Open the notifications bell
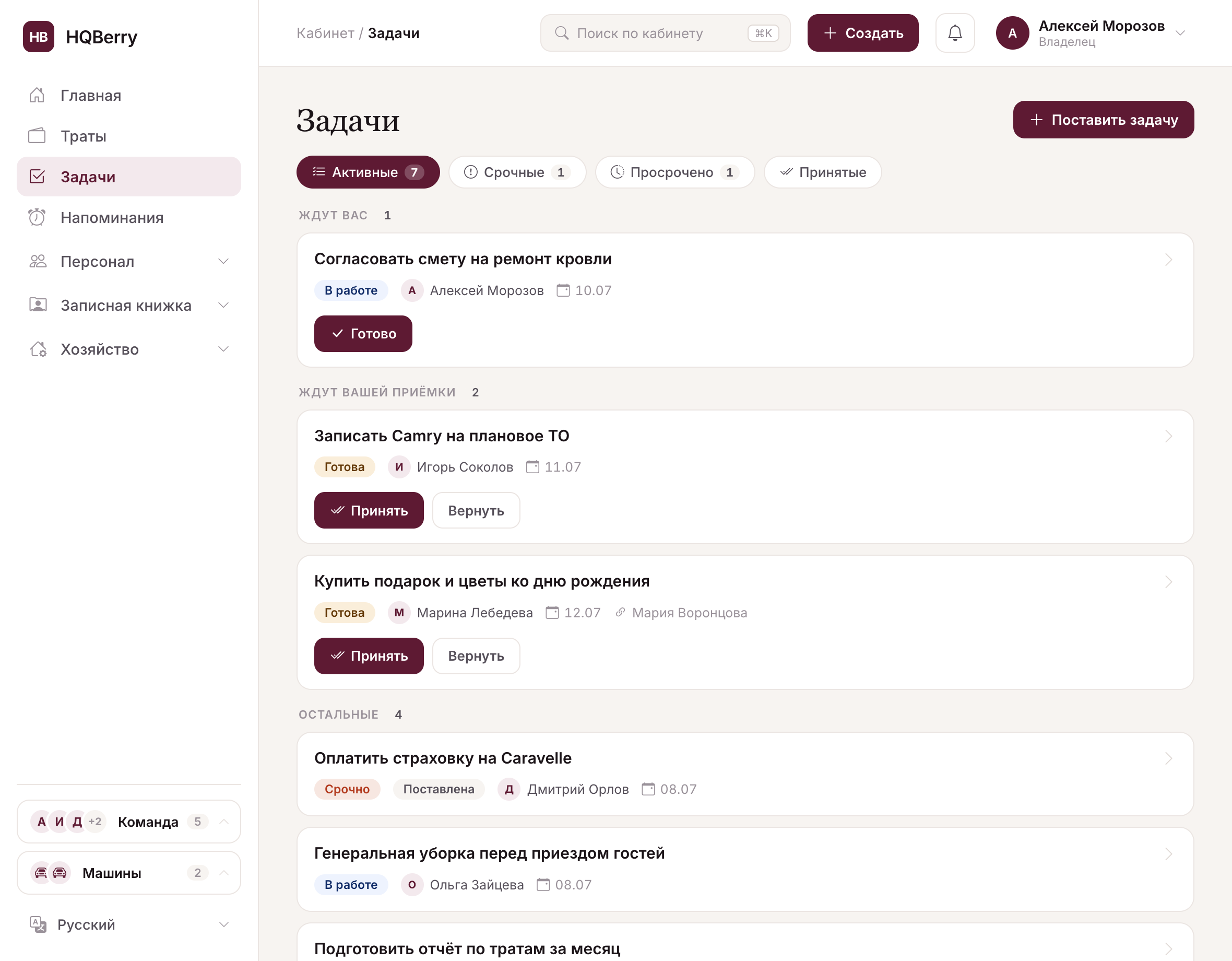 [954, 33]
